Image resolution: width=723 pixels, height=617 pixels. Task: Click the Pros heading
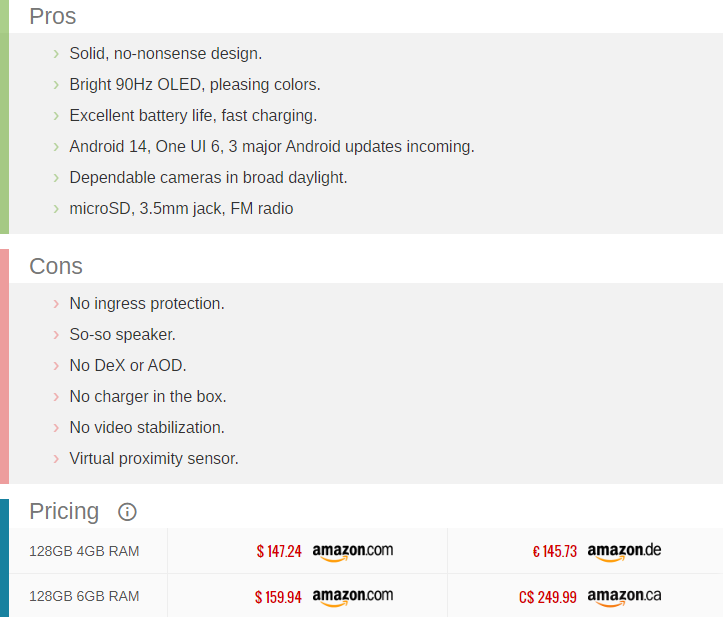click(x=53, y=17)
